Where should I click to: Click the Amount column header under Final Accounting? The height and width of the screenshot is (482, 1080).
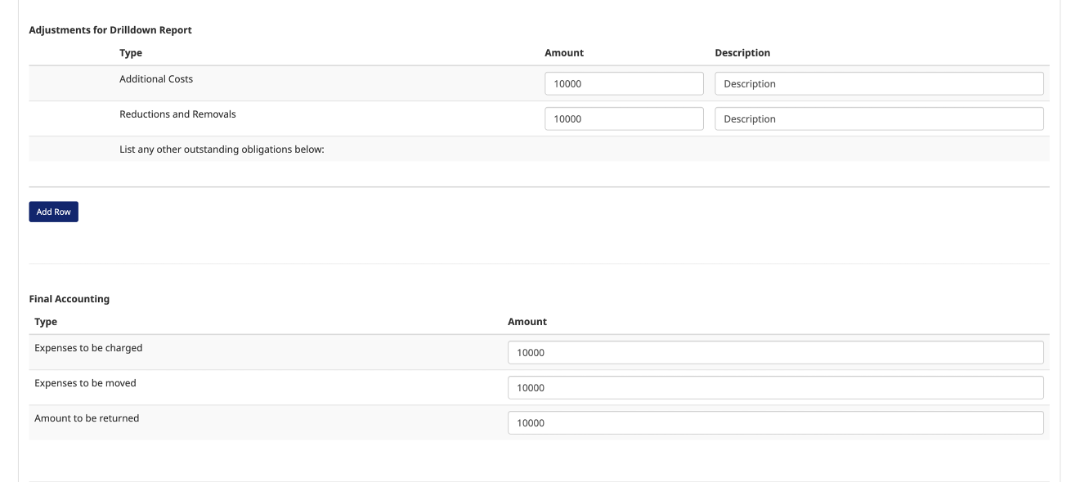point(527,322)
